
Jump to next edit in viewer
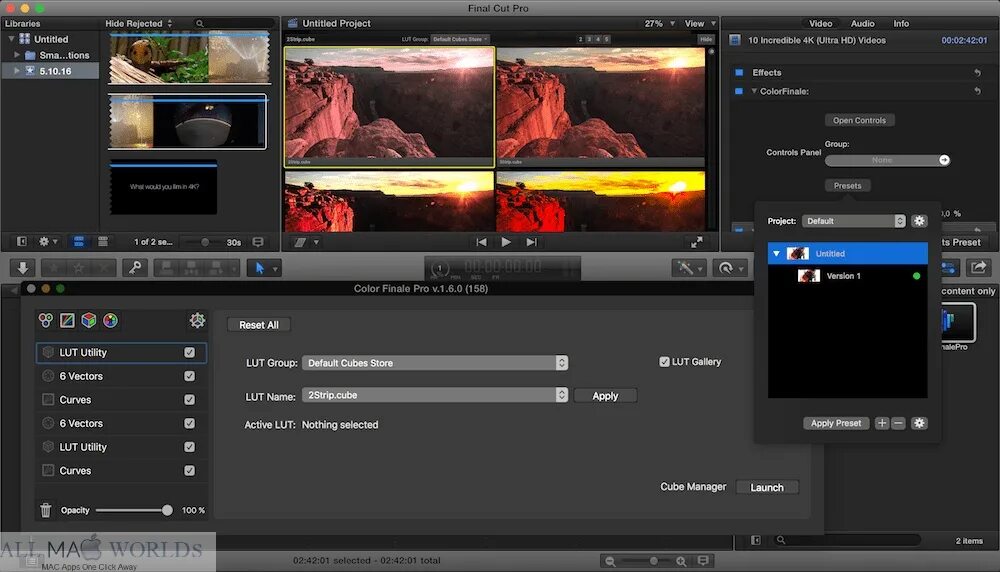(x=531, y=242)
